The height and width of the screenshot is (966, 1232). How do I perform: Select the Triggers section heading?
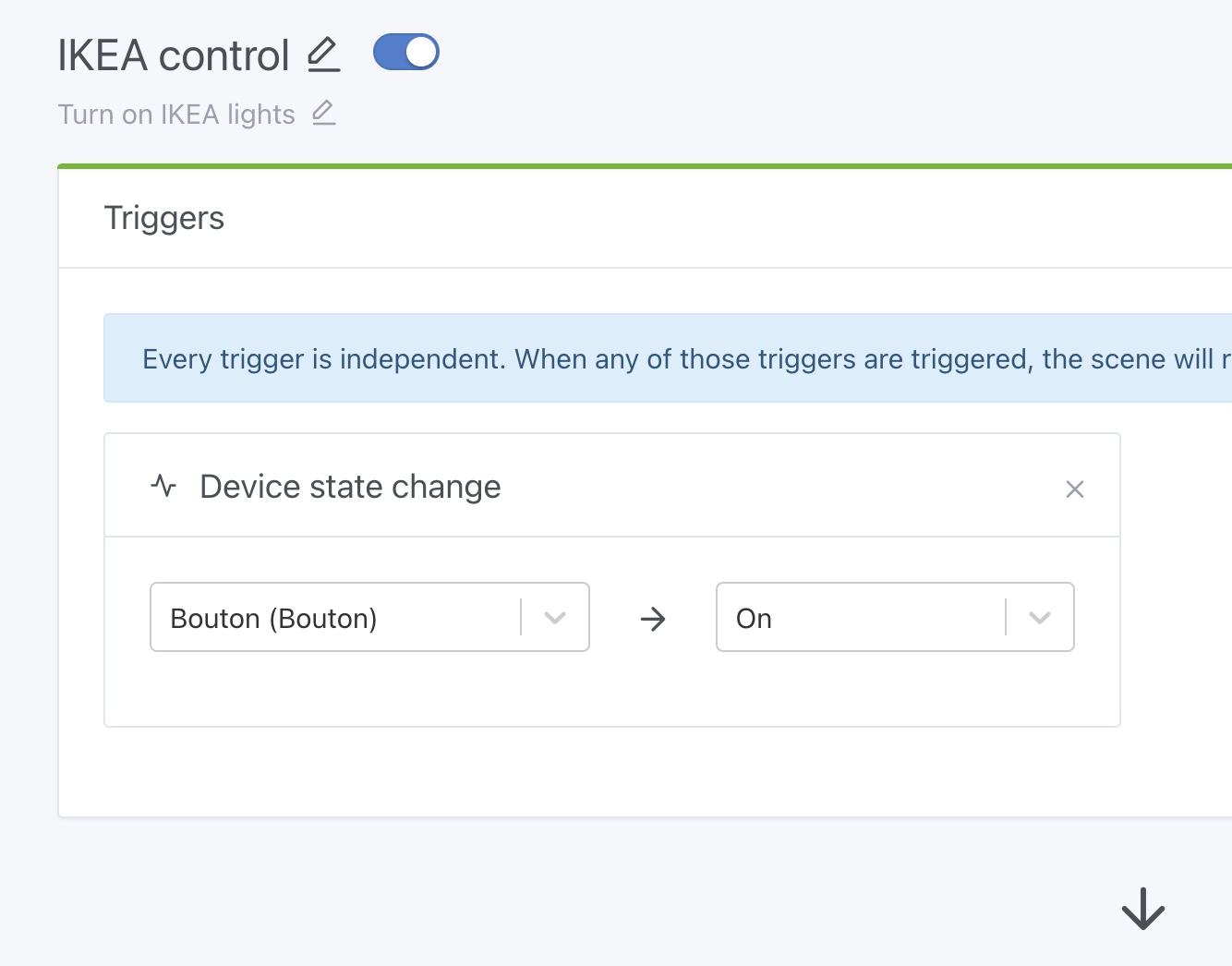164,218
